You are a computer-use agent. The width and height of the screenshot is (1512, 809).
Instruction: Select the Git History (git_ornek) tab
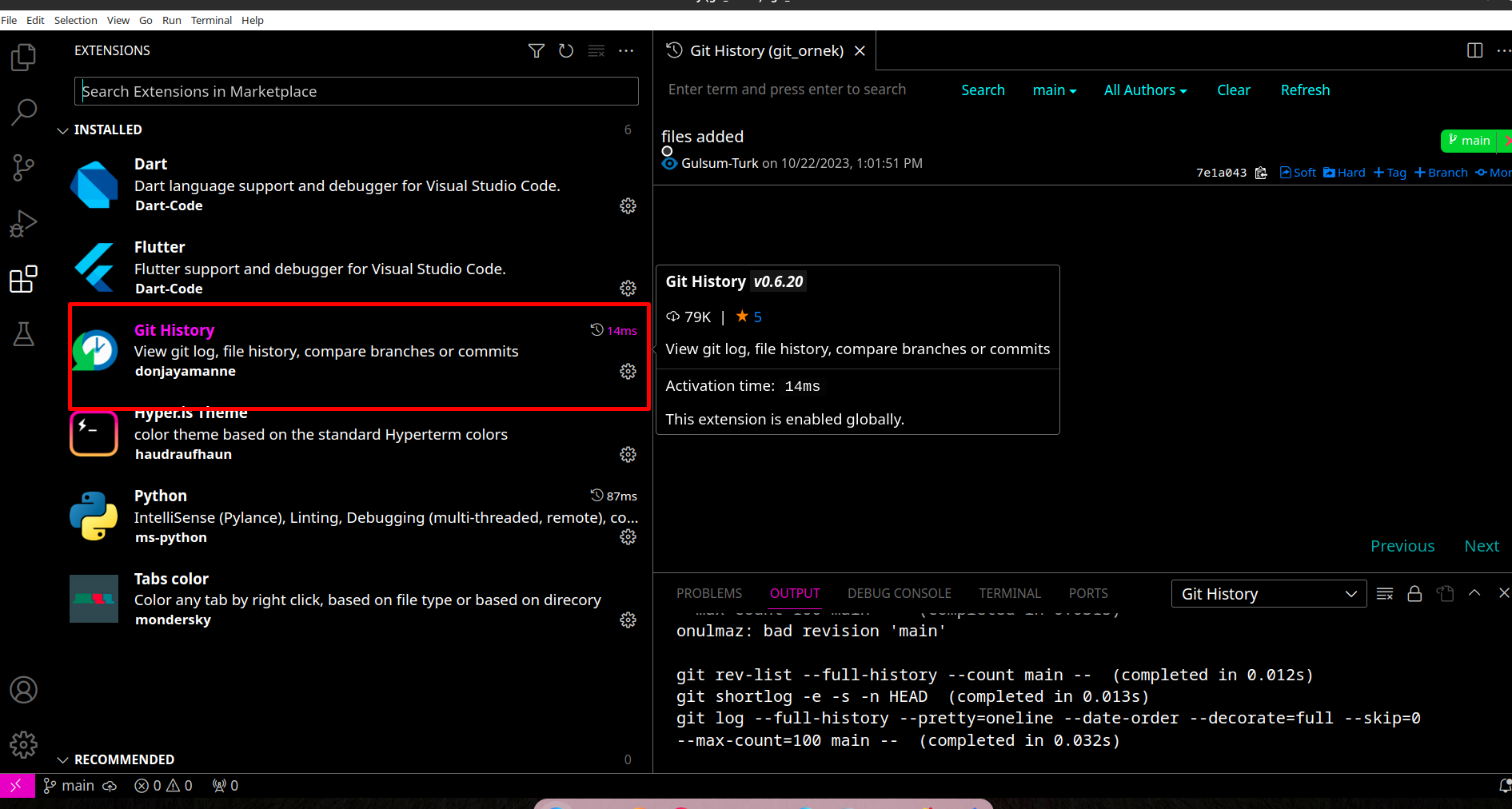click(766, 50)
